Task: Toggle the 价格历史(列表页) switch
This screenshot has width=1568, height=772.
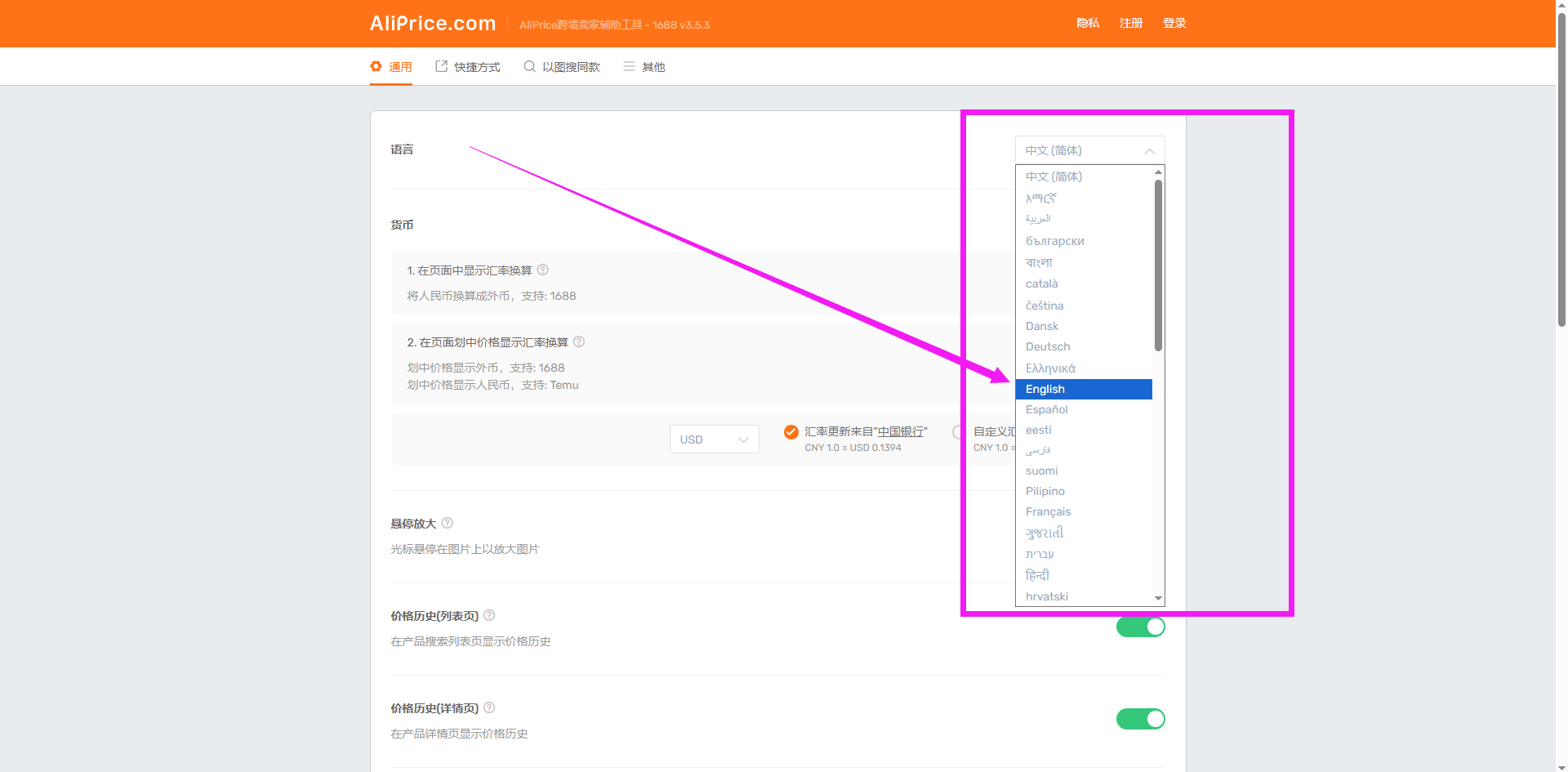Action: click(1140, 627)
